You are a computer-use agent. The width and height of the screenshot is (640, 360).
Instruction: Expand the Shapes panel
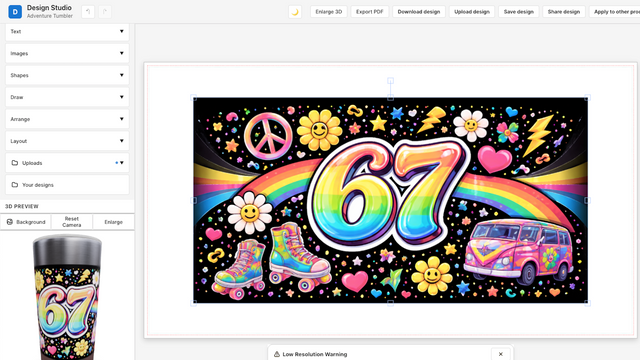click(67, 75)
